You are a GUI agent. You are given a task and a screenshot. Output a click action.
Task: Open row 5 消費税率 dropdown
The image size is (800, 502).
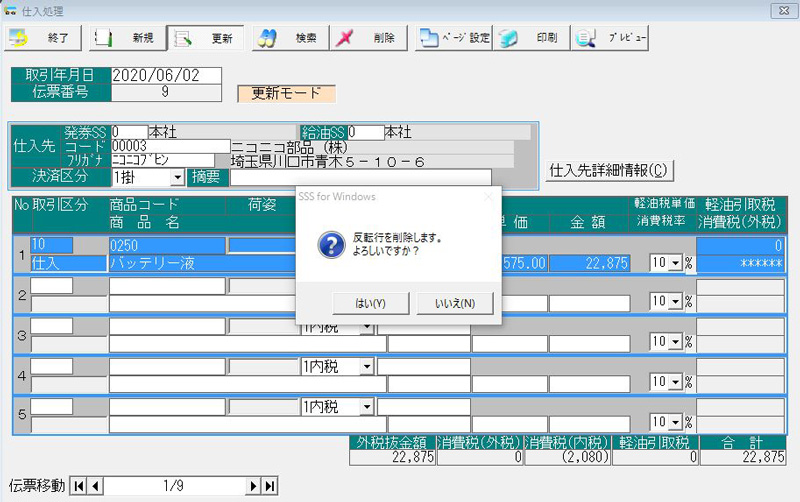[674, 422]
